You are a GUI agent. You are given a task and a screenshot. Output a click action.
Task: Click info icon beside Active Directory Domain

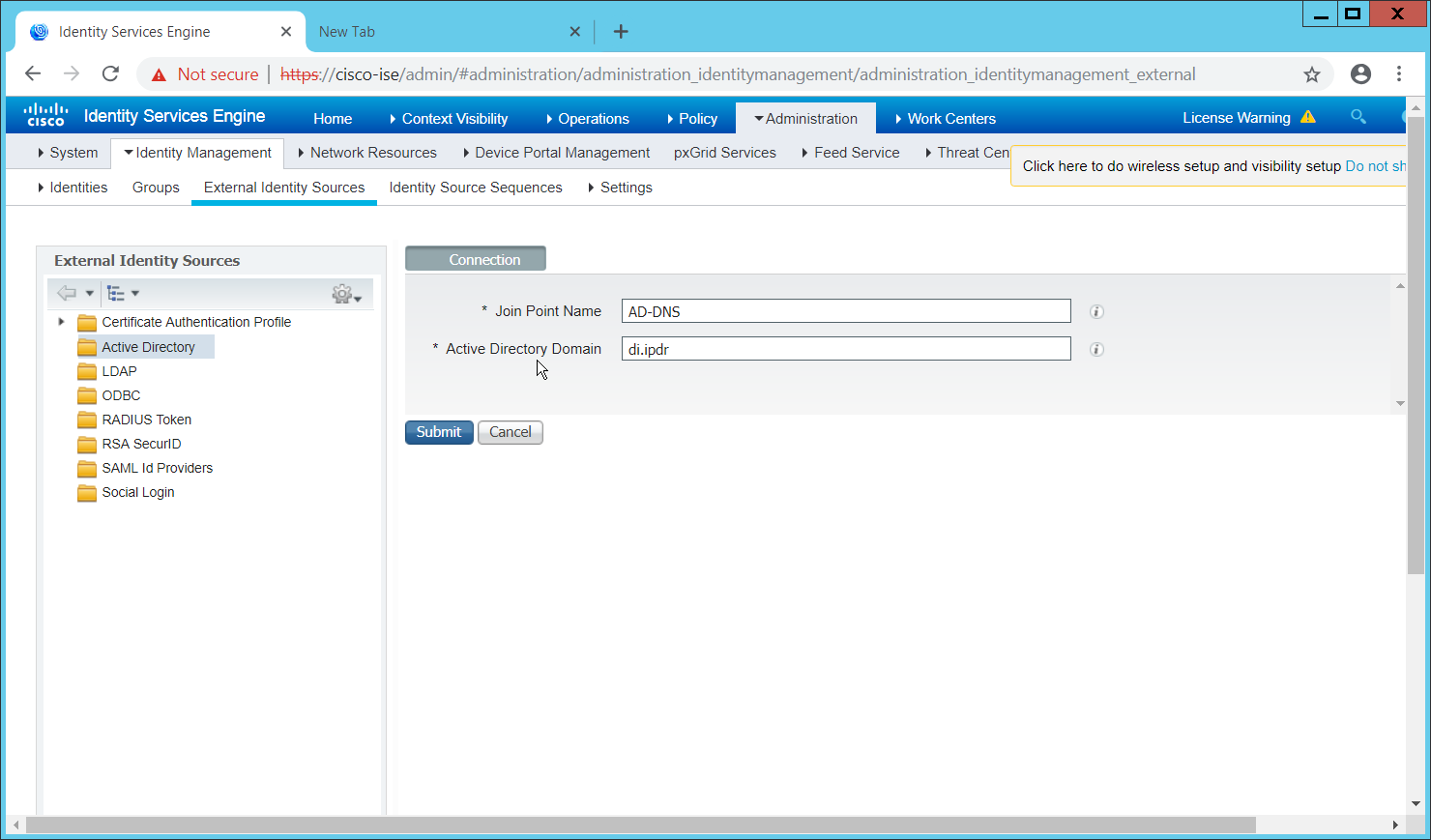(1096, 349)
